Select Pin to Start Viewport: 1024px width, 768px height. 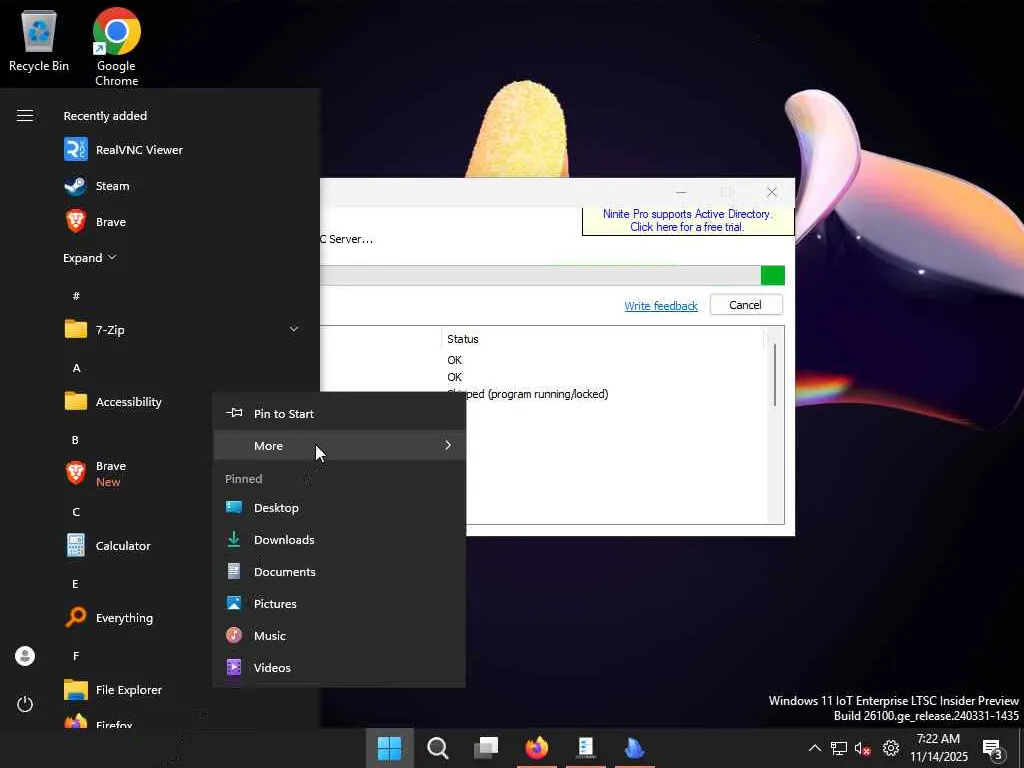pos(339,413)
